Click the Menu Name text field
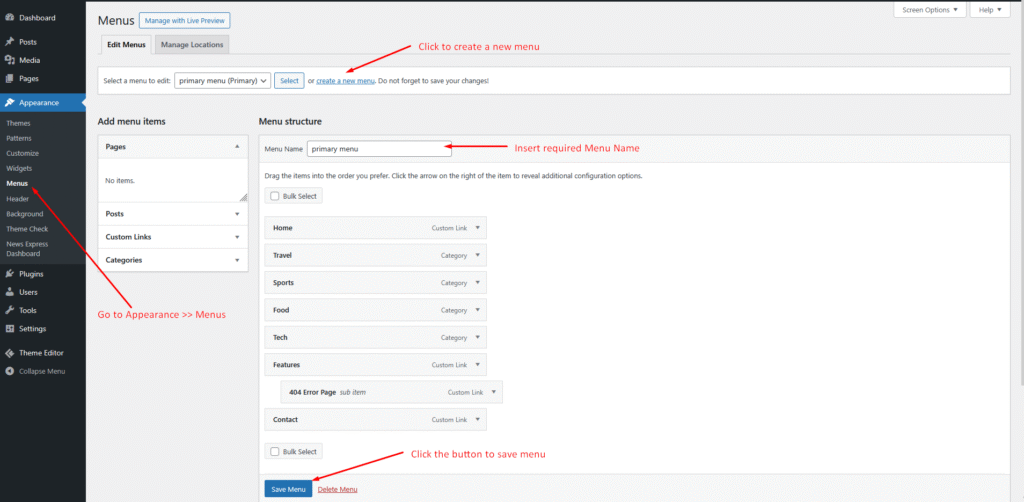 [x=378, y=149]
